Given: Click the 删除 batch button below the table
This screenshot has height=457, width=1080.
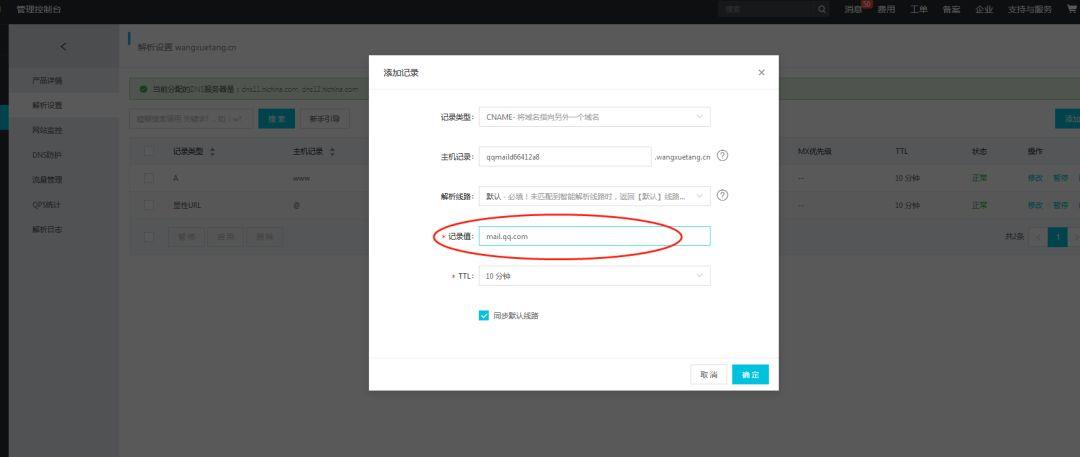Looking at the screenshot, I should pos(264,237).
